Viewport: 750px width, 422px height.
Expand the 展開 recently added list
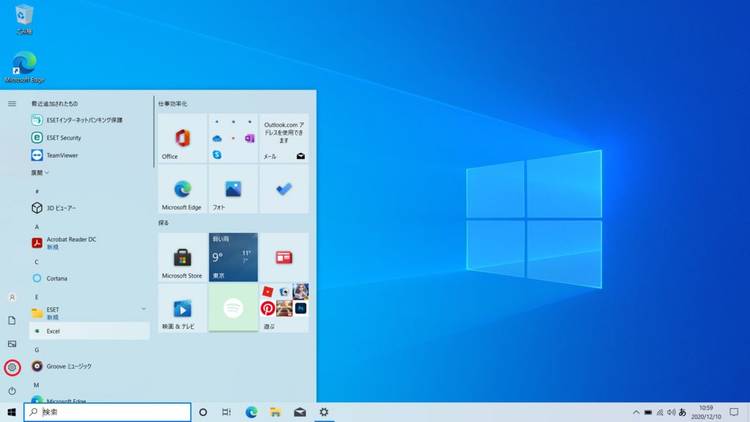40,172
